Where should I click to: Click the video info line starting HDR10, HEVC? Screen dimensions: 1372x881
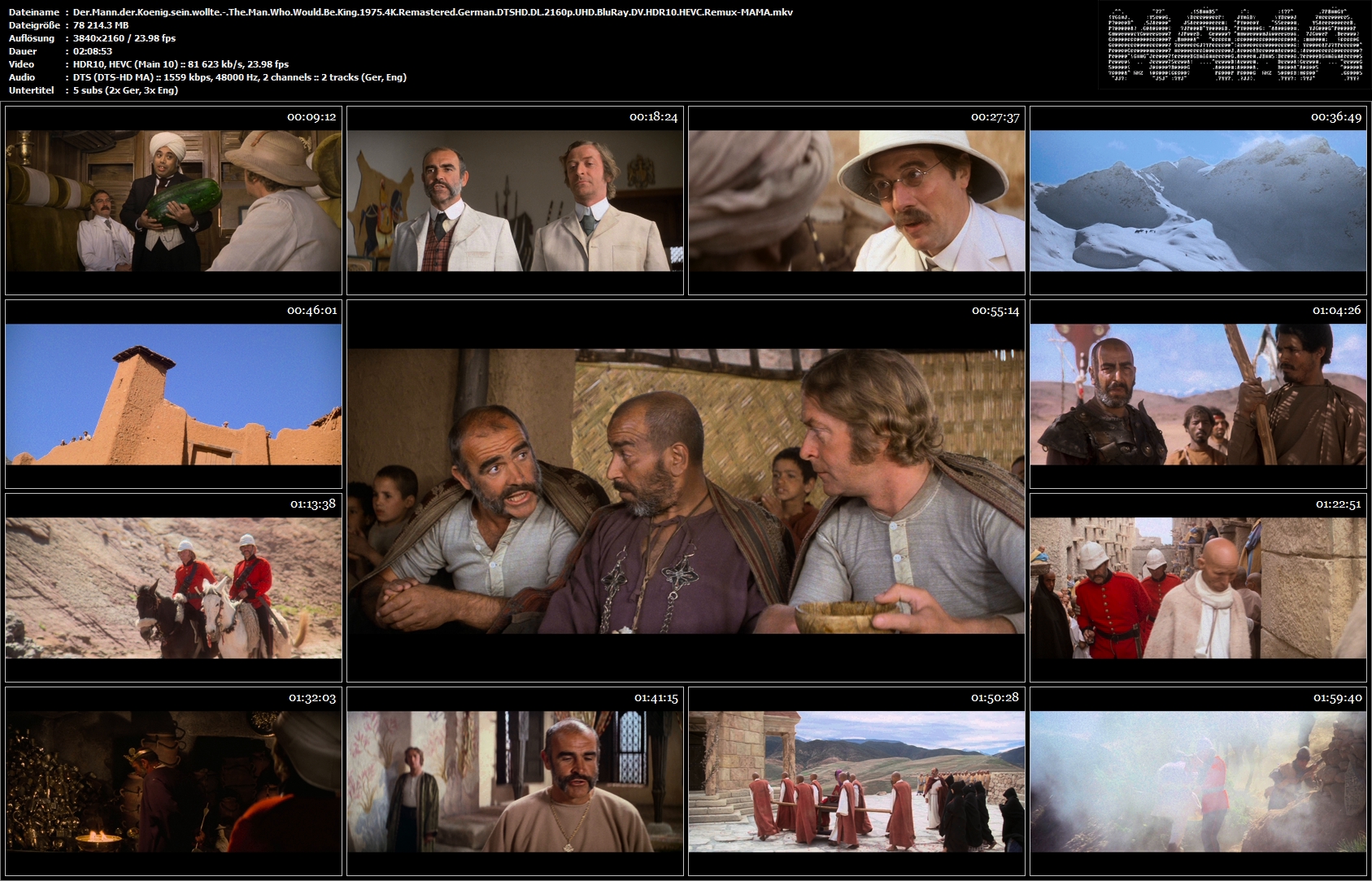tap(181, 64)
